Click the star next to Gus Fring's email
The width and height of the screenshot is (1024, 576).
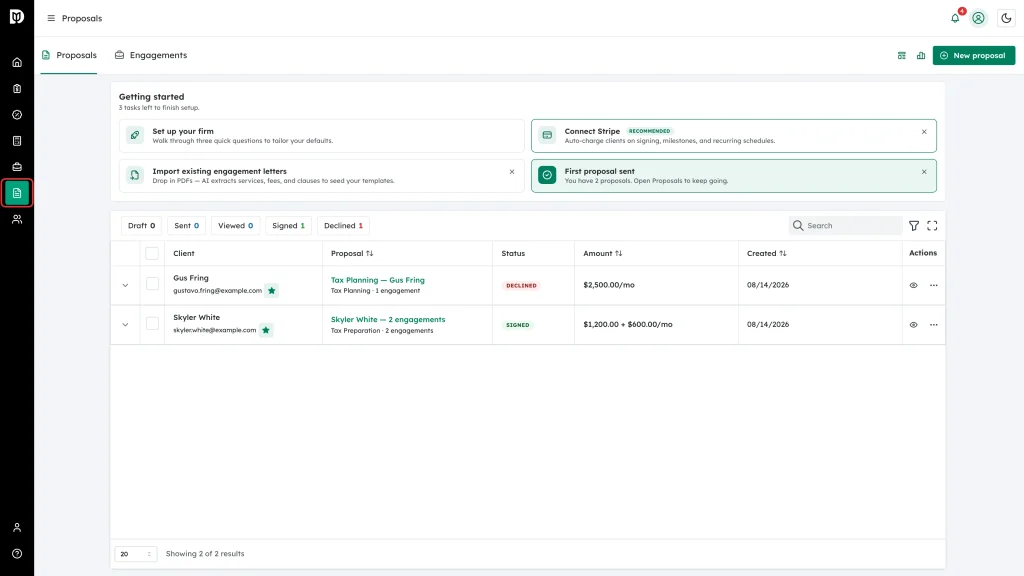point(272,291)
